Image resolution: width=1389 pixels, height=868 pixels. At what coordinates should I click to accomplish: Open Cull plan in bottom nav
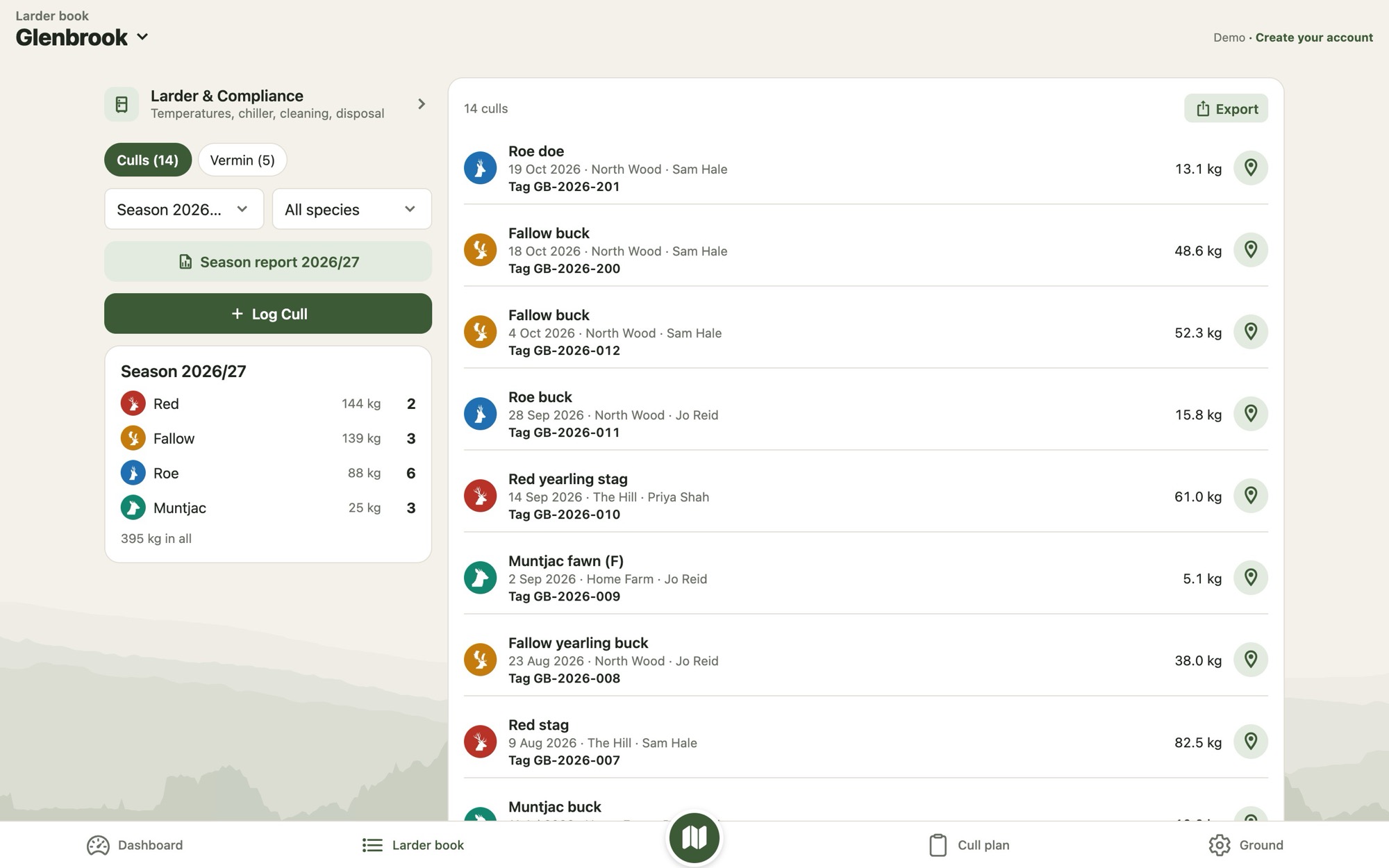[x=969, y=845]
